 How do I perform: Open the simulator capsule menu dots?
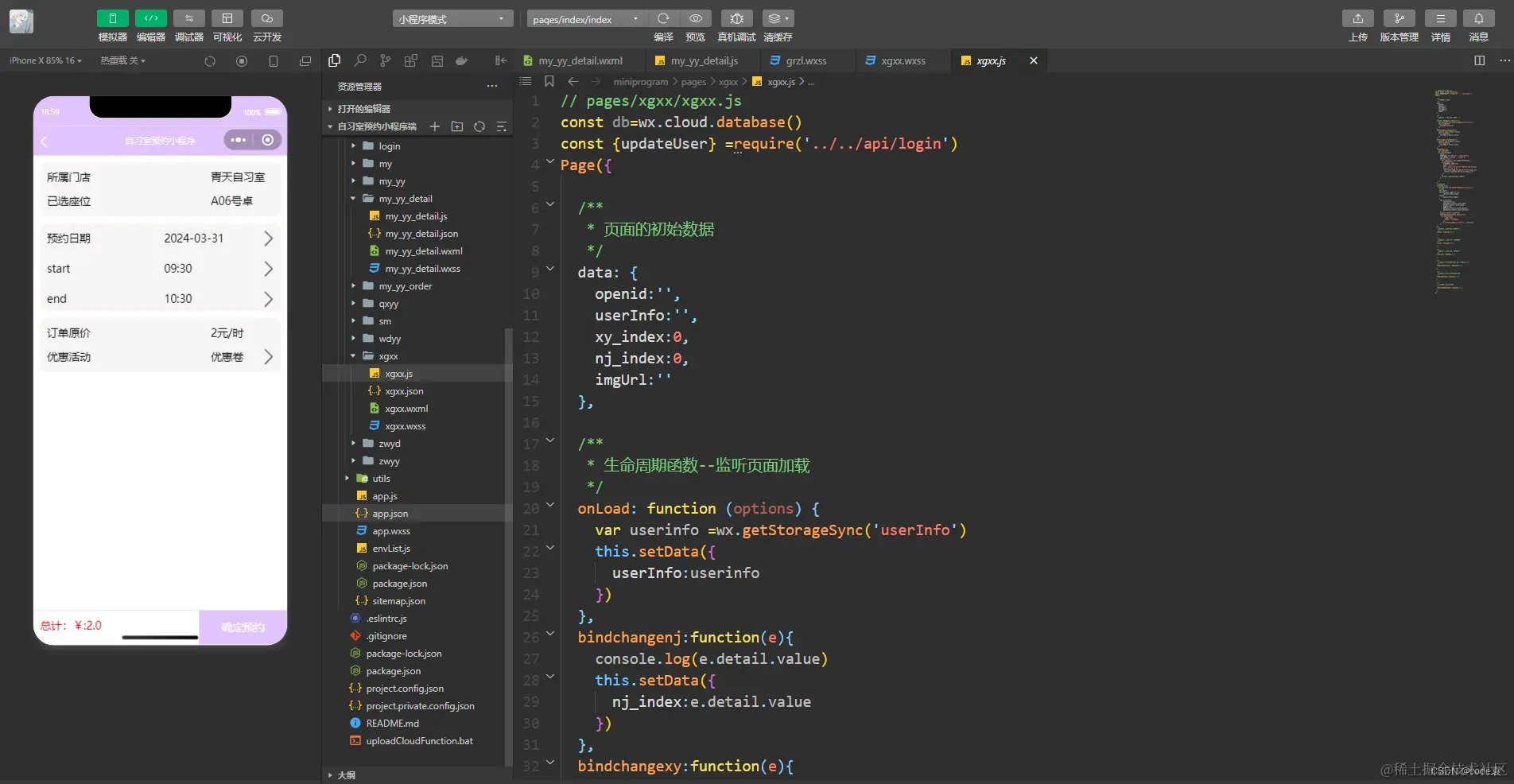pyautogui.click(x=238, y=140)
